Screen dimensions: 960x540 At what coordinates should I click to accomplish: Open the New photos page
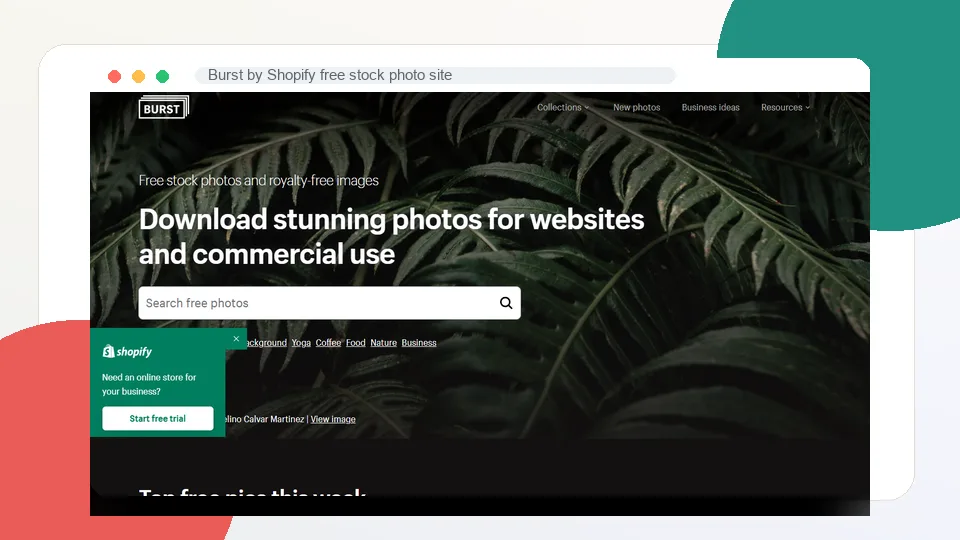(637, 107)
